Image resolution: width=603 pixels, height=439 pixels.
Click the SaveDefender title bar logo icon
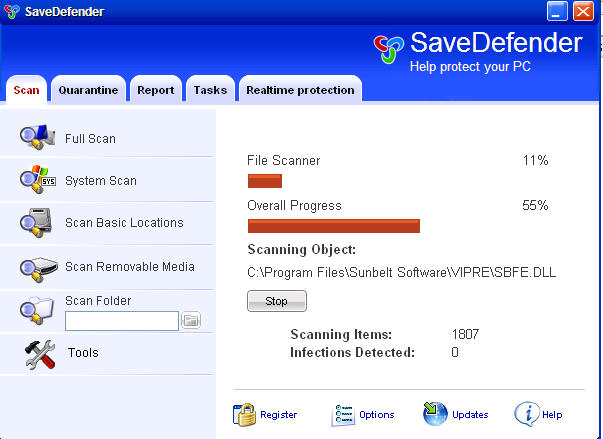pyautogui.click(x=12, y=11)
